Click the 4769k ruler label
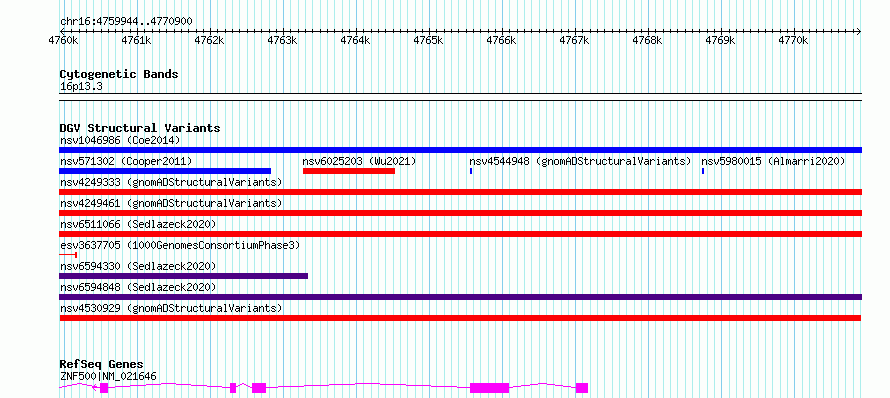 pos(721,40)
